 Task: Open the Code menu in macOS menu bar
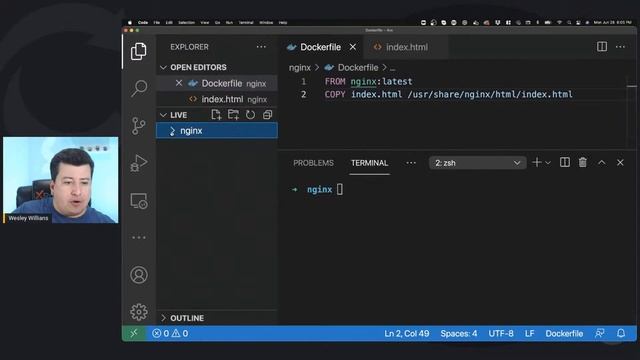pyautogui.click(x=143, y=22)
